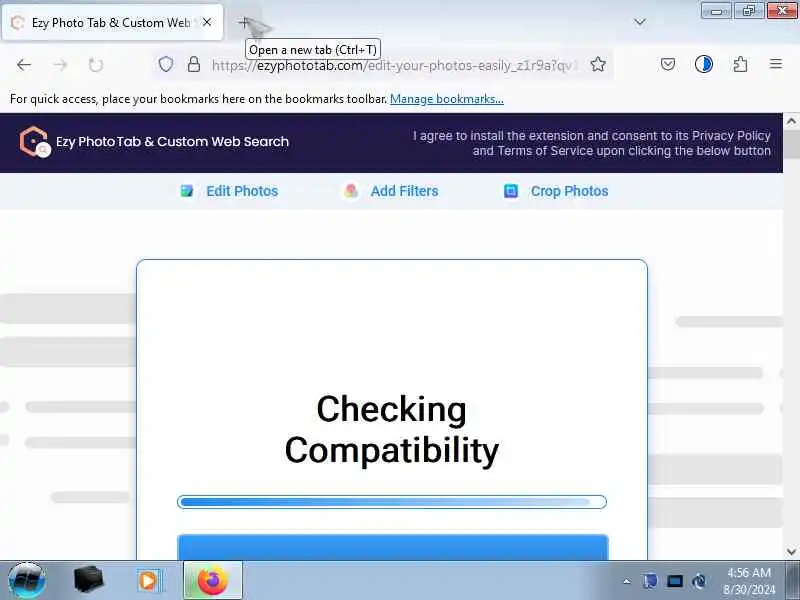This screenshot has width=800, height=600.
Task: Click the Action Center flag tray icon
Action: (x=649, y=581)
